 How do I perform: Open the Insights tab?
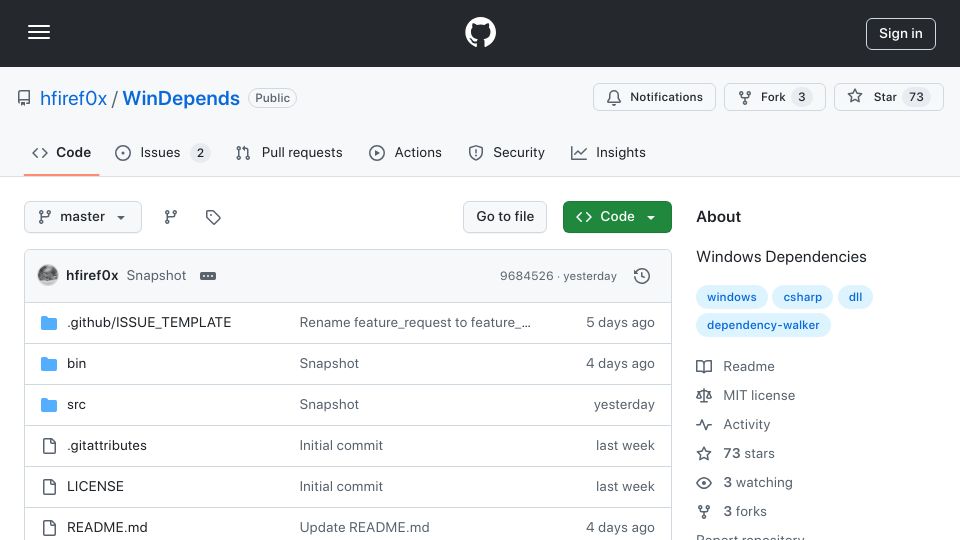point(608,152)
